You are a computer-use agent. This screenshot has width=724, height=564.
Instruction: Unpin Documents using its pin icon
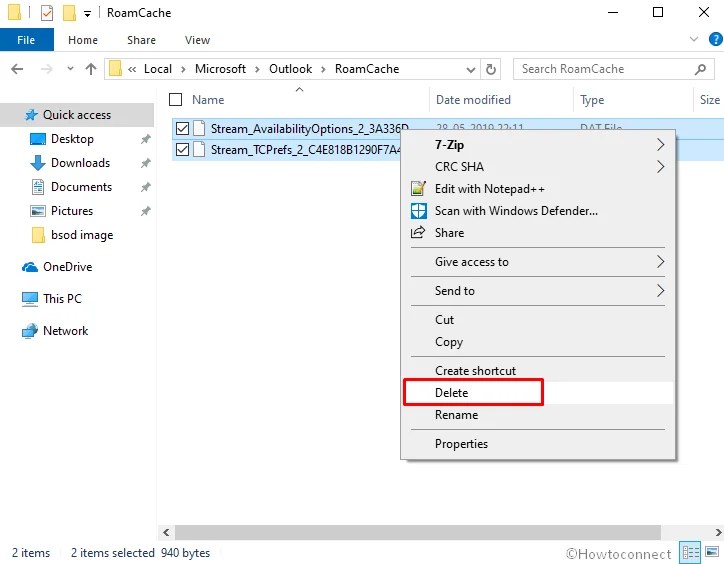tap(145, 187)
